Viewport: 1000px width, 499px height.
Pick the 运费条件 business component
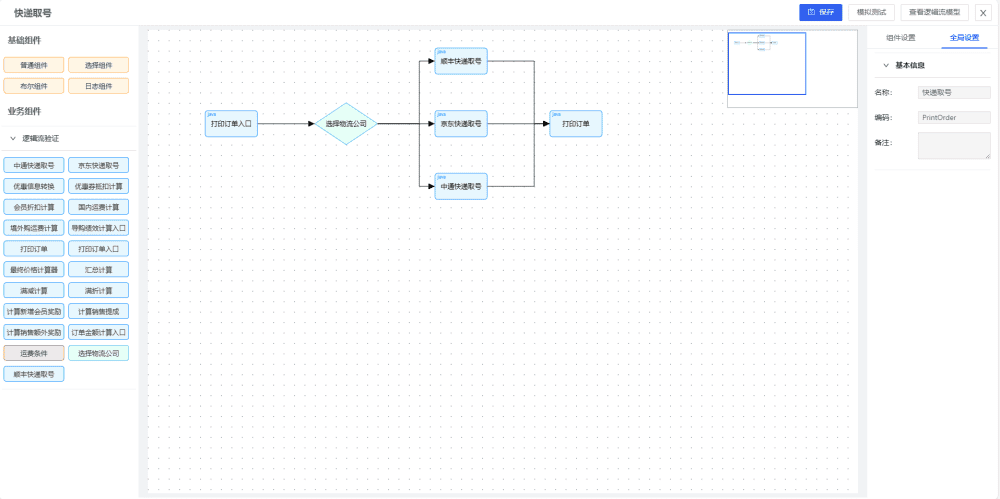[x=34, y=353]
